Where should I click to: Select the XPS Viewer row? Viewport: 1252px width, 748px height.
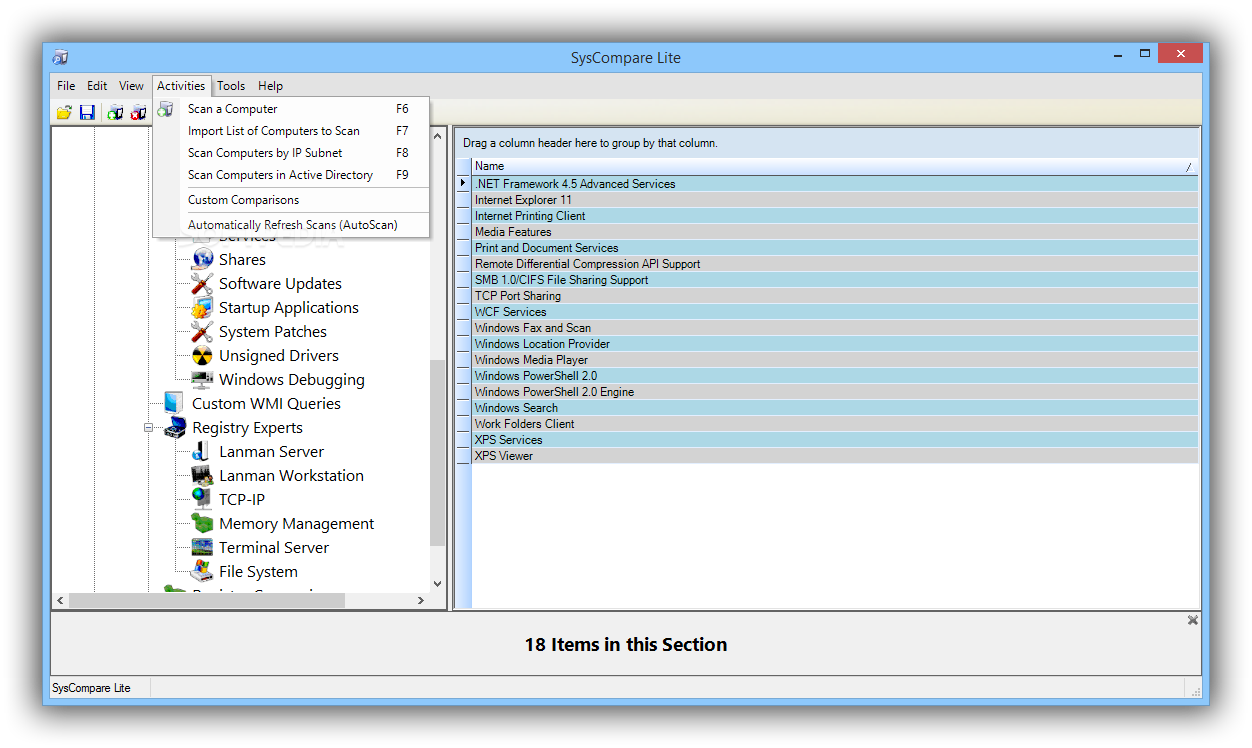[x=834, y=456]
